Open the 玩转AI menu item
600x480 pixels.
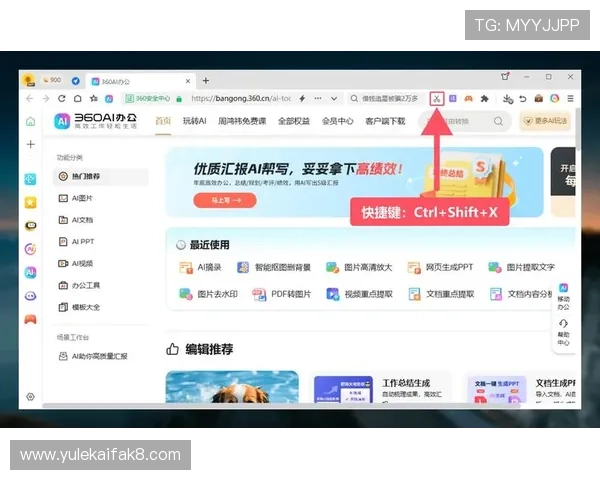tap(194, 121)
